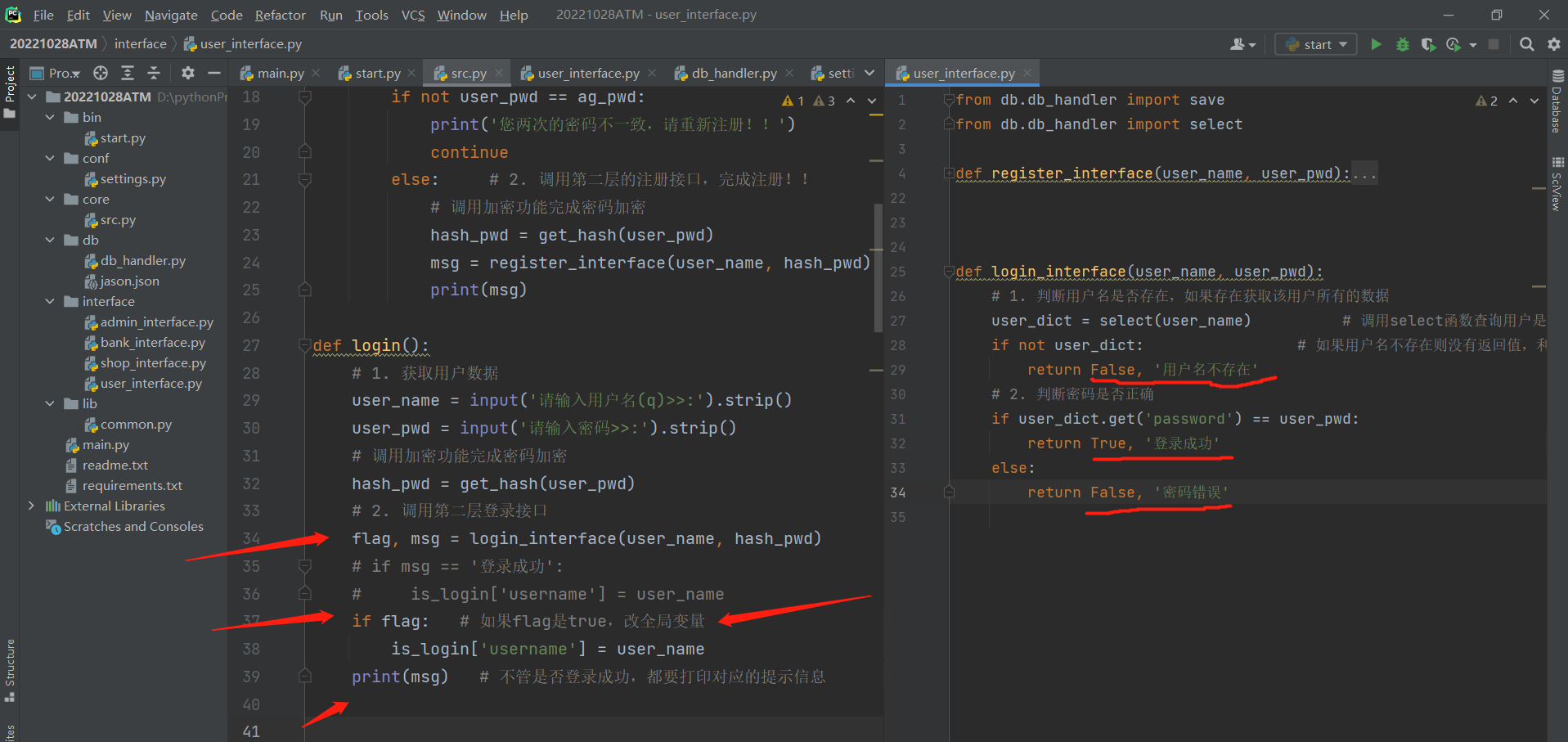Collapse the db folder
This screenshot has width=1568, height=742.
(x=51, y=240)
